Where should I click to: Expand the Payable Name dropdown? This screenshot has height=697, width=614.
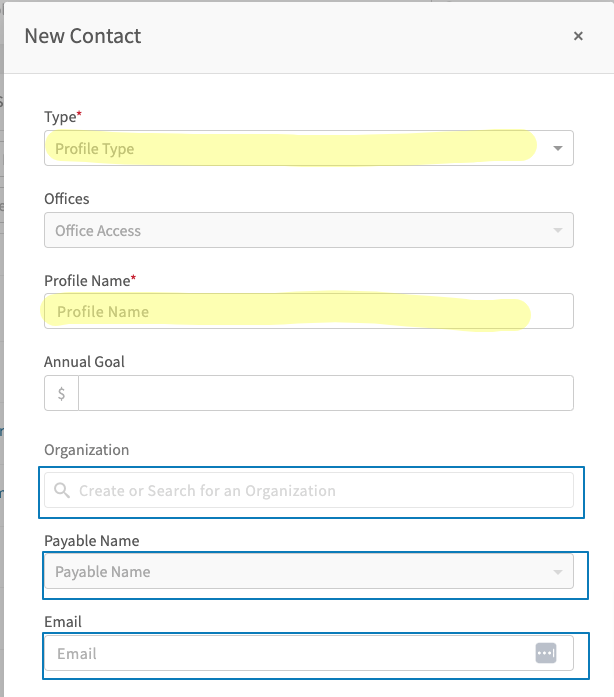click(x=309, y=571)
